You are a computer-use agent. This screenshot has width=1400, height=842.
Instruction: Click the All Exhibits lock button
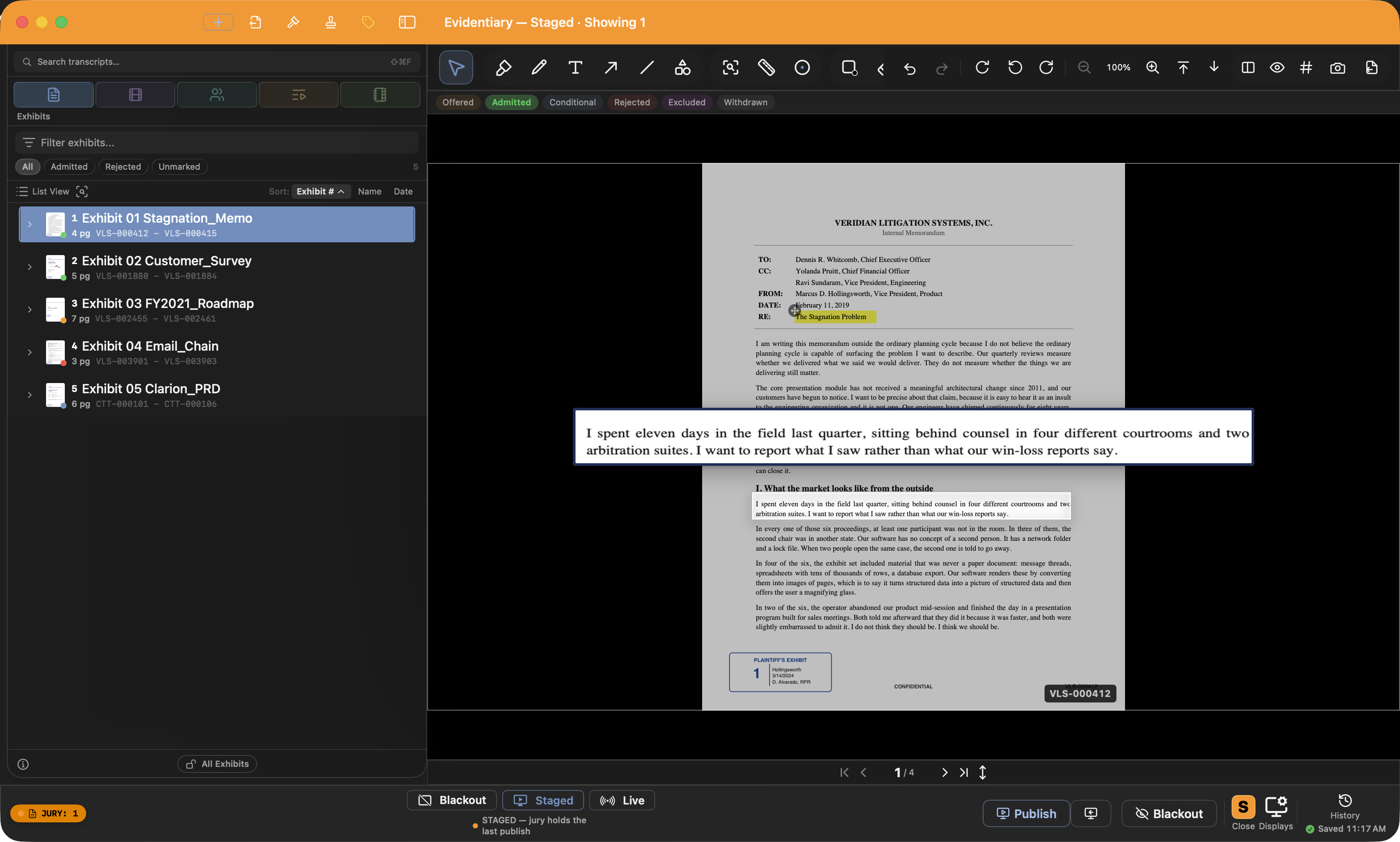pos(217,764)
